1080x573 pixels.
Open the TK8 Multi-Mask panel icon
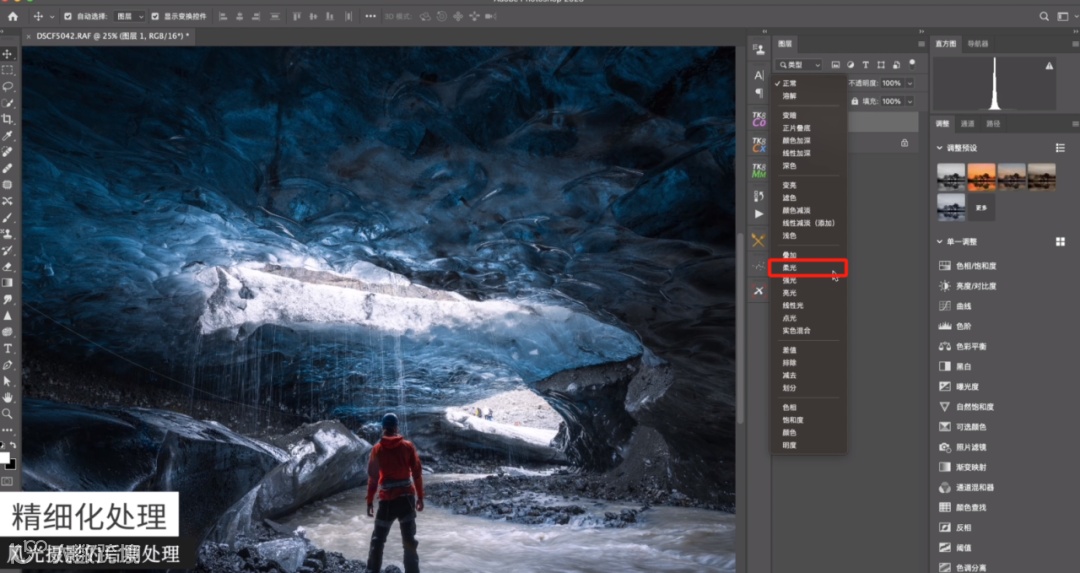click(758, 170)
